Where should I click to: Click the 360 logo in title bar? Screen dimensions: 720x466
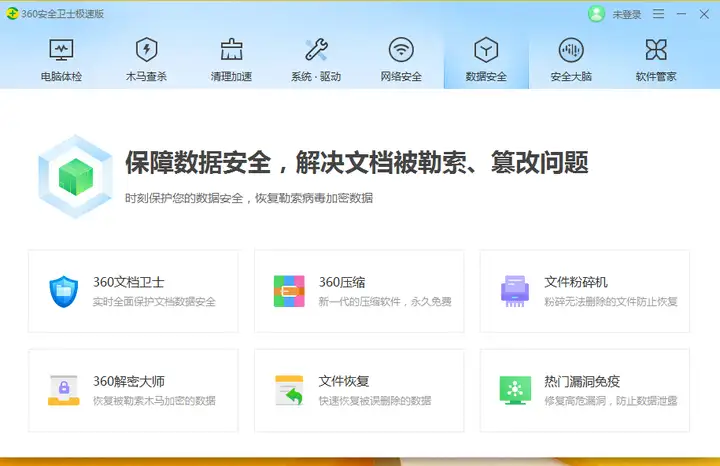[x=12, y=14]
